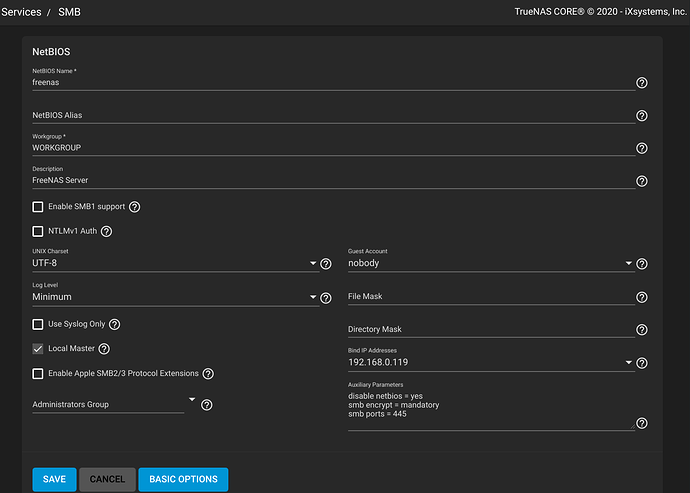This screenshot has width=690, height=493.
Task: Show help for Local Master
Action: (x=104, y=349)
